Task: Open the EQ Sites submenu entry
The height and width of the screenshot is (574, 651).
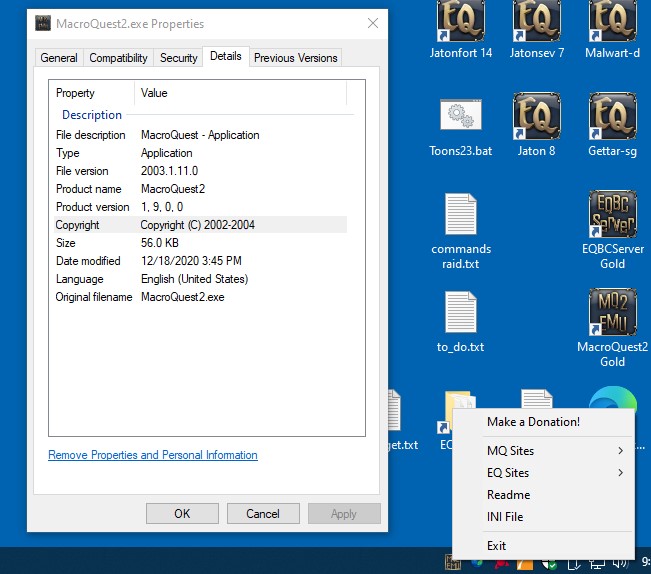Action: (544, 473)
